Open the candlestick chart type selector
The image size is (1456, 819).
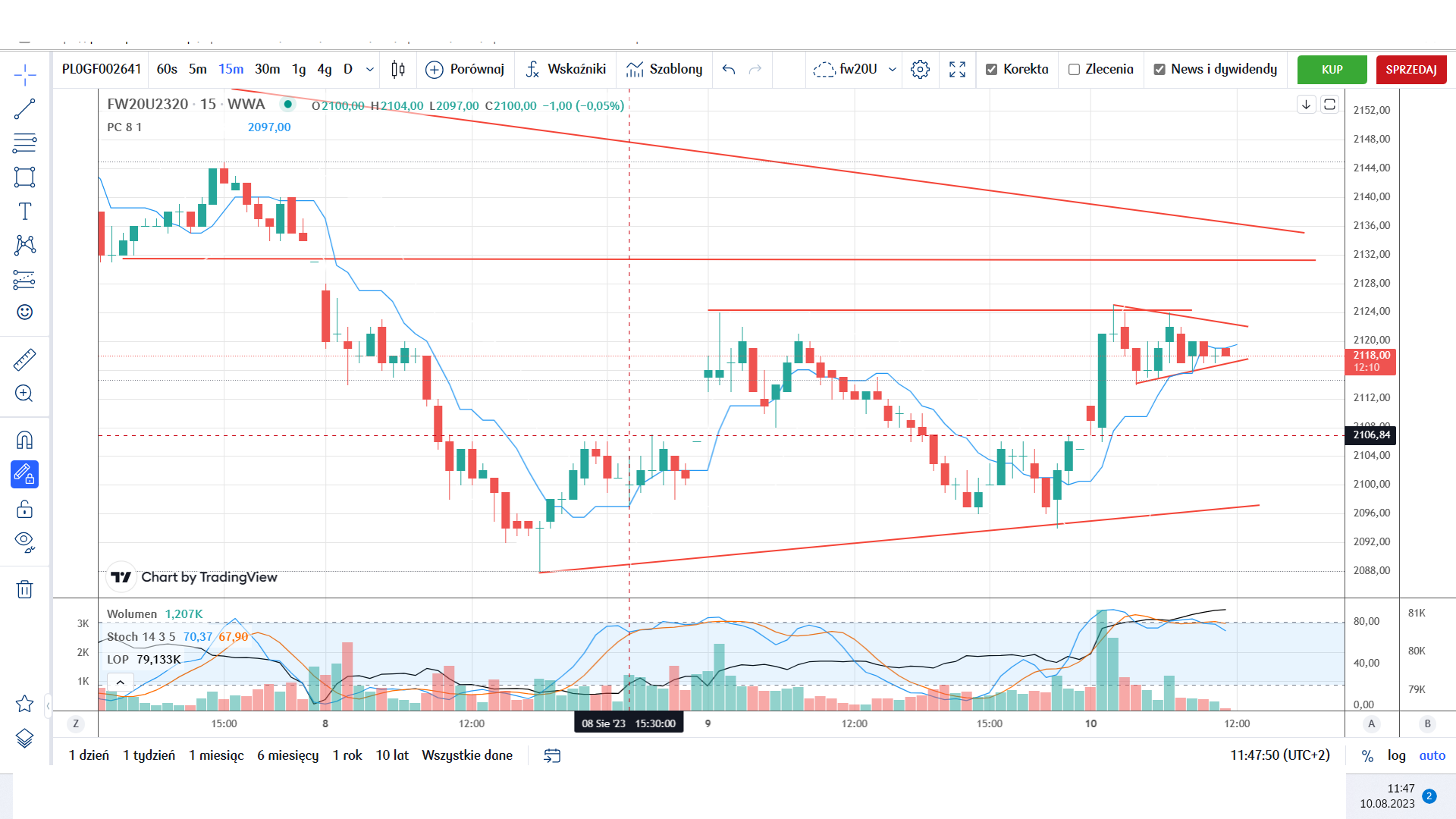coord(397,69)
